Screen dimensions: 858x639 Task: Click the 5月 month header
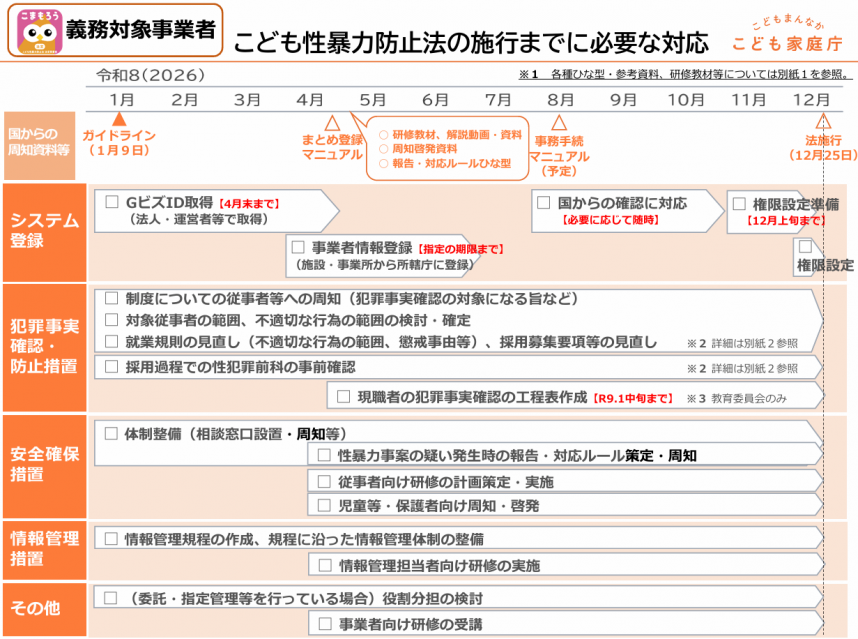point(373,100)
